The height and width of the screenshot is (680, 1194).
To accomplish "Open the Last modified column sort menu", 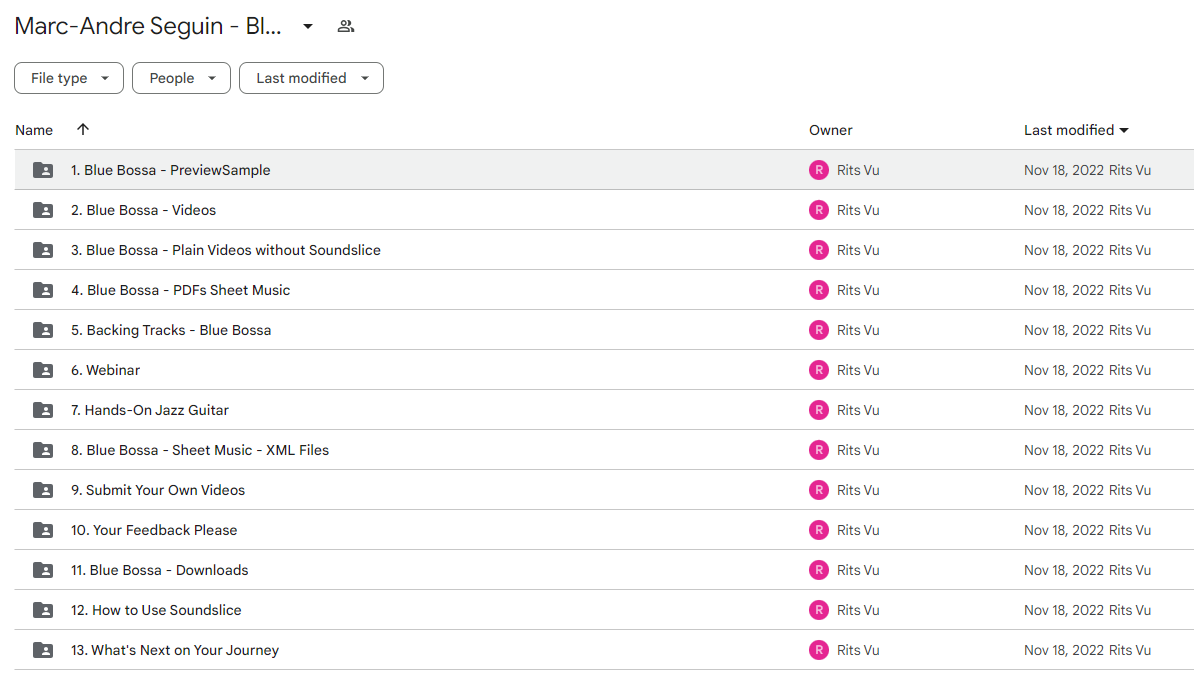I will click(x=1075, y=130).
